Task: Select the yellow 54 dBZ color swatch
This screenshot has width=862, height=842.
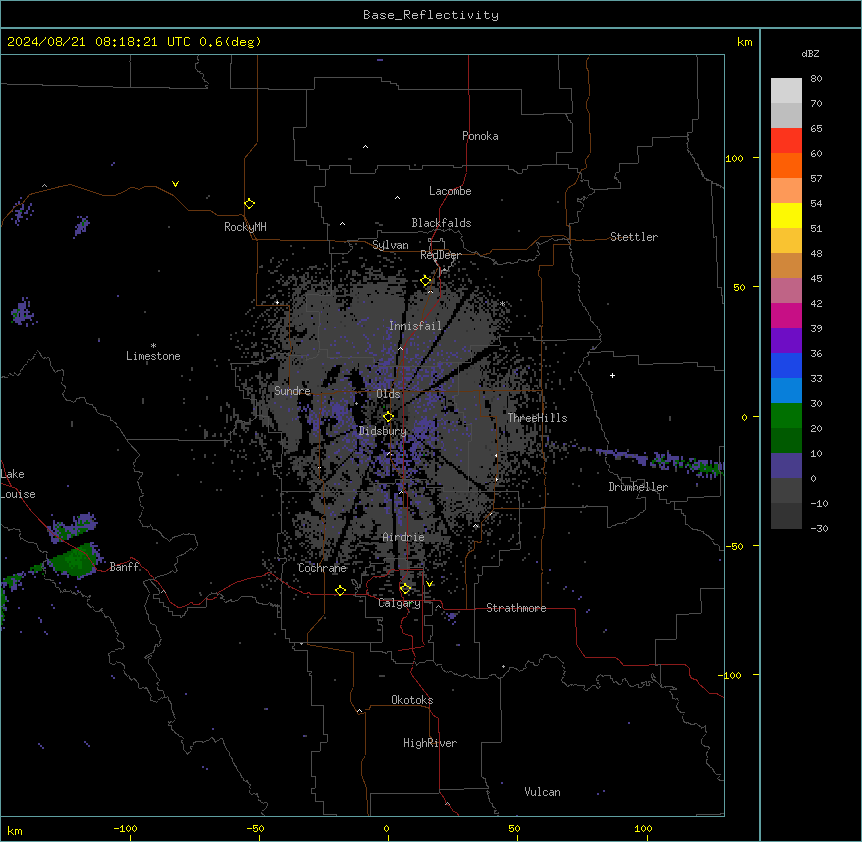Action: 786,215
